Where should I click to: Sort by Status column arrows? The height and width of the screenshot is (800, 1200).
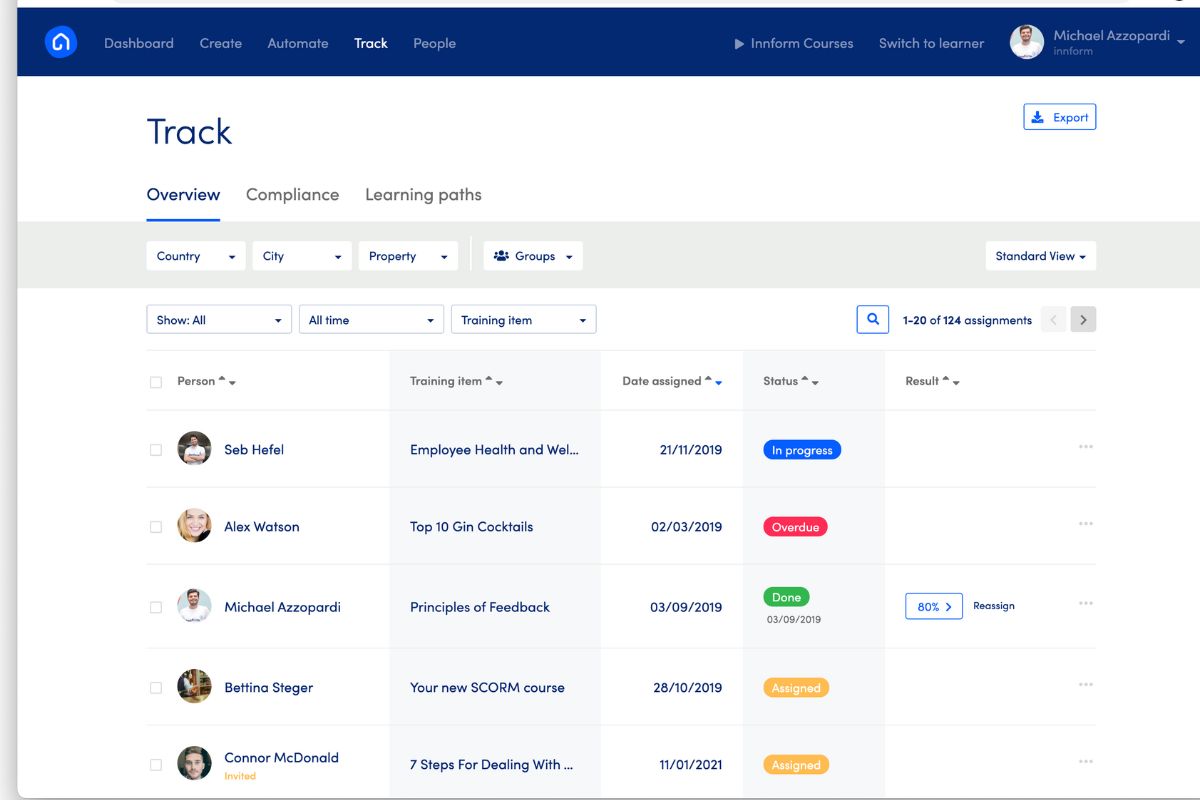coord(810,381)
